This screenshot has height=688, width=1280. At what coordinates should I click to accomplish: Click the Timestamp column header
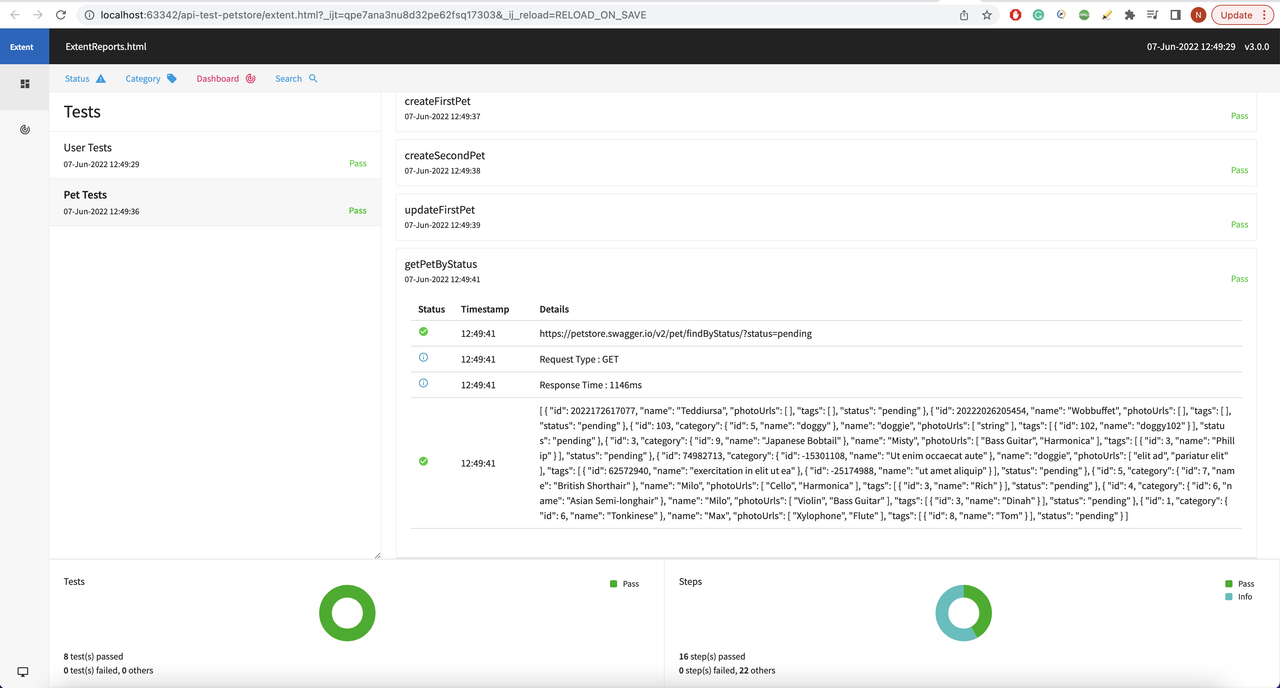click(x=485, y=309)
